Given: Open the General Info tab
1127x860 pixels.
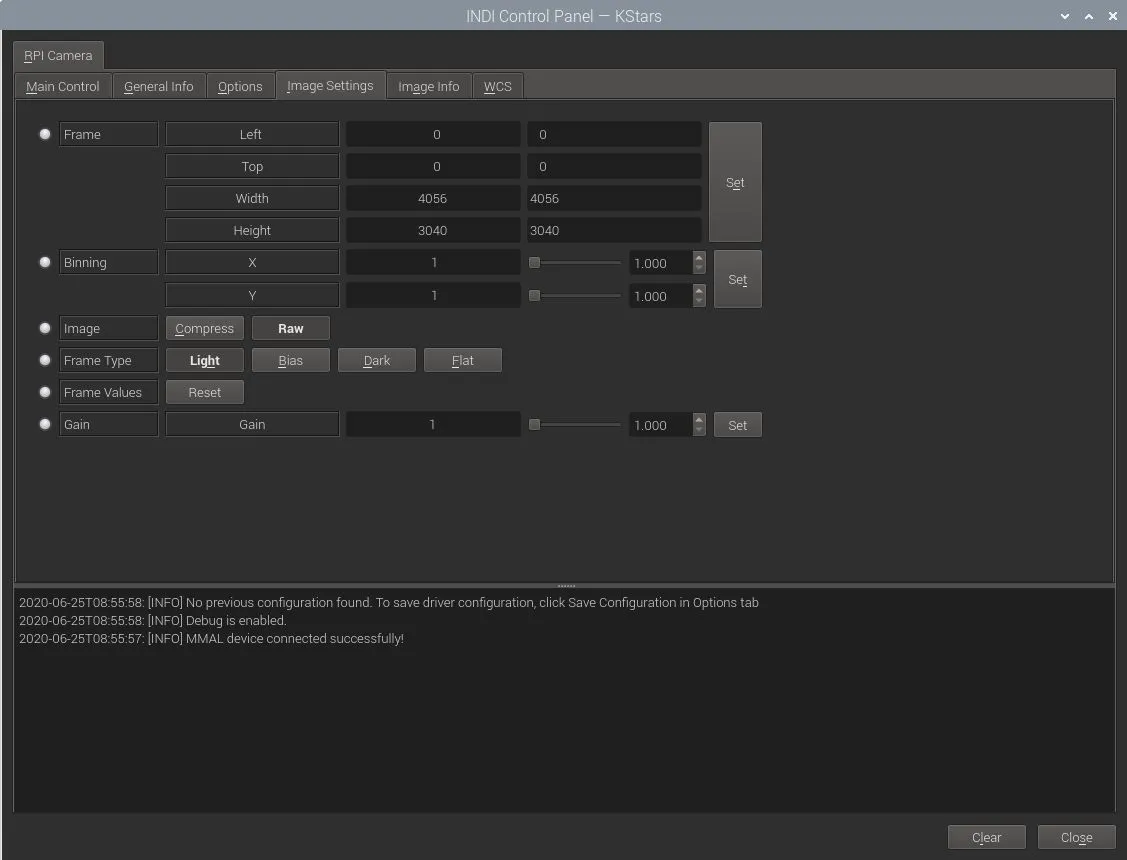Looking at the screenshot, I should [x=158, y=86].
